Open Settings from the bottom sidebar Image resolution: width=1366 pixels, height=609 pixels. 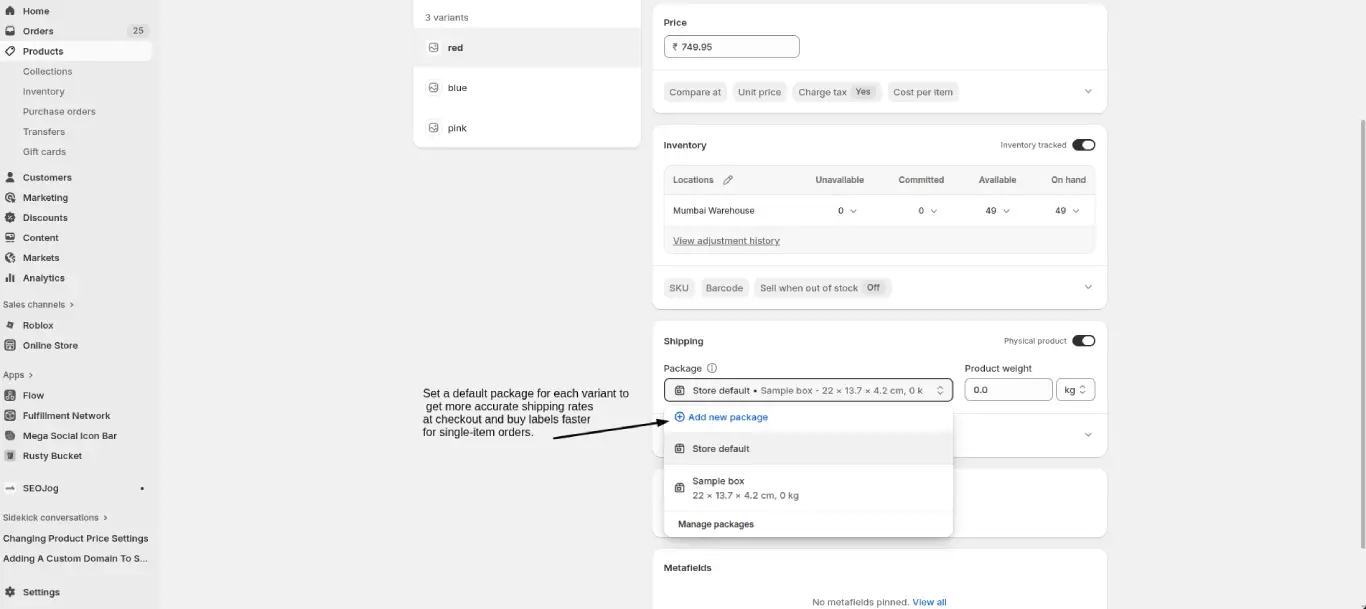12,591
